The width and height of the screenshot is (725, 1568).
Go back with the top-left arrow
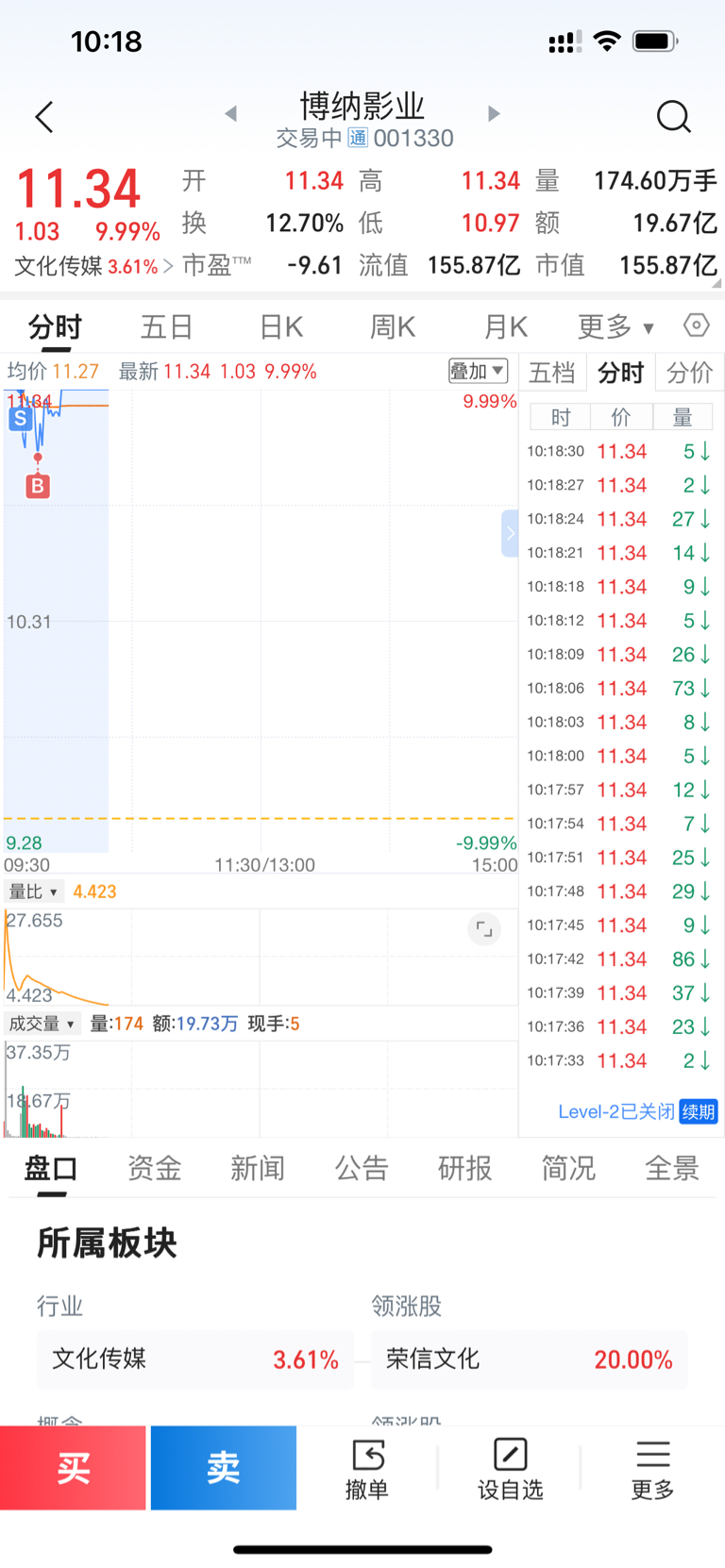point(43,117)
